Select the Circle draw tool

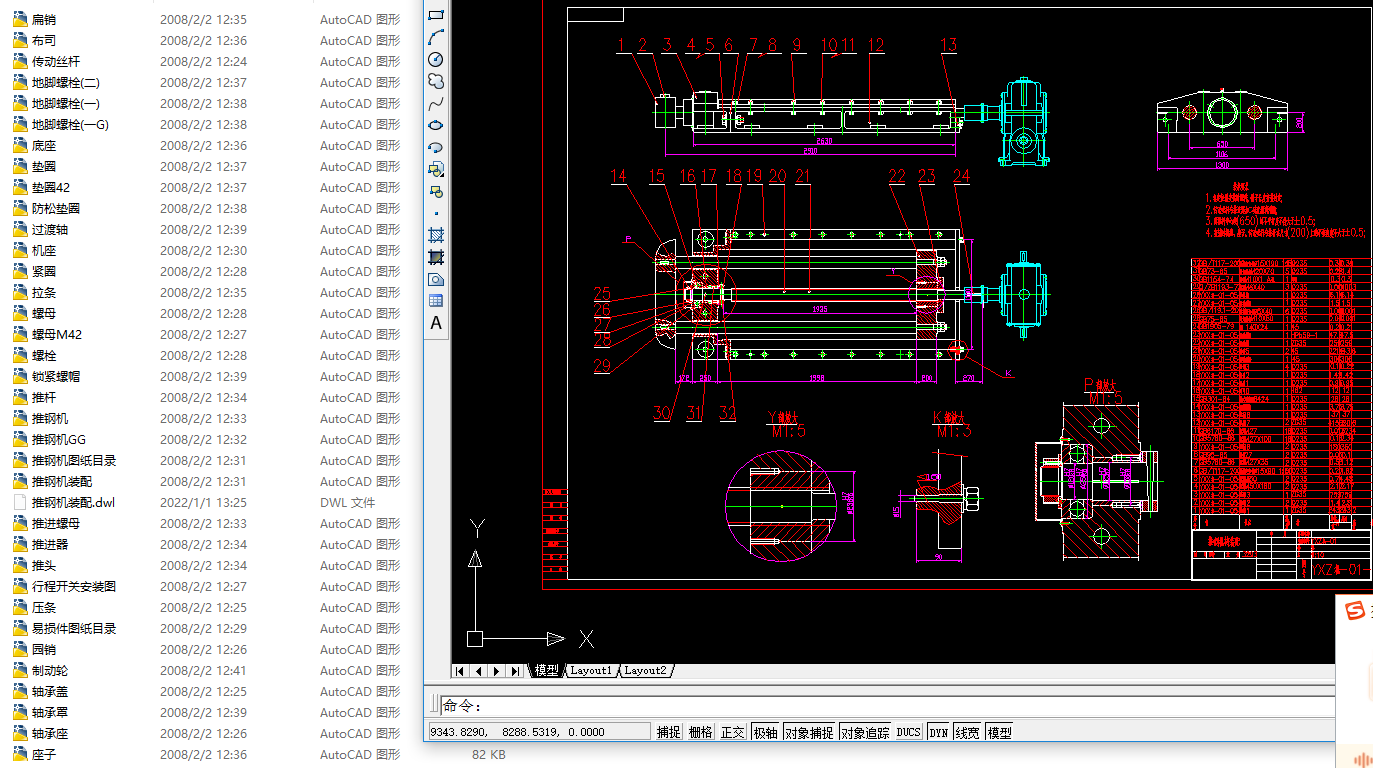(436, 59)
